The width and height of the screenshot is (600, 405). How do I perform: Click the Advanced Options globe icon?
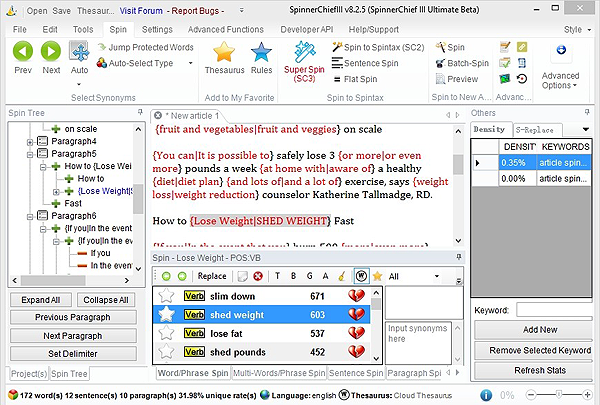point(561,50)
